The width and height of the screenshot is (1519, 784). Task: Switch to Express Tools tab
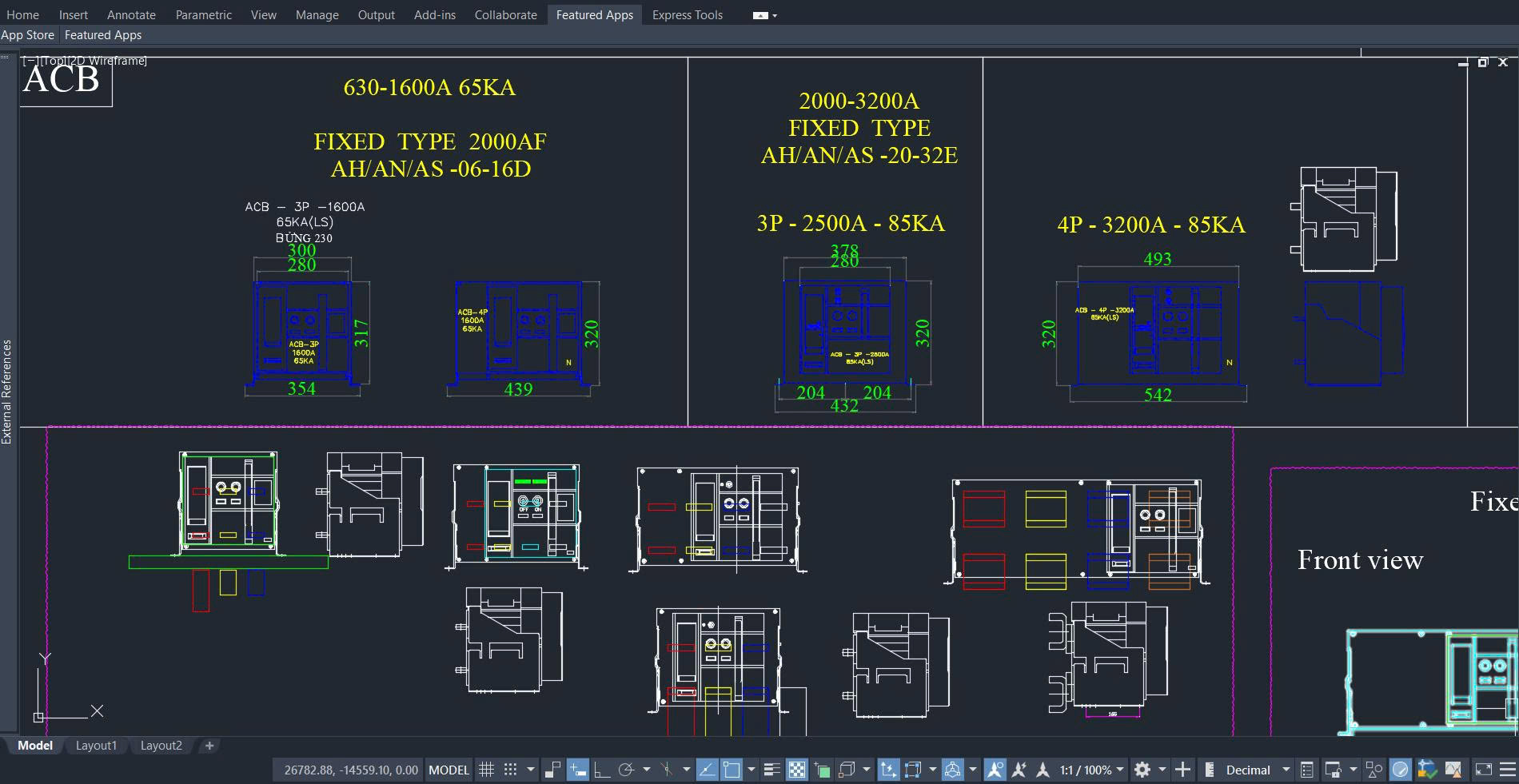point(687,14)
